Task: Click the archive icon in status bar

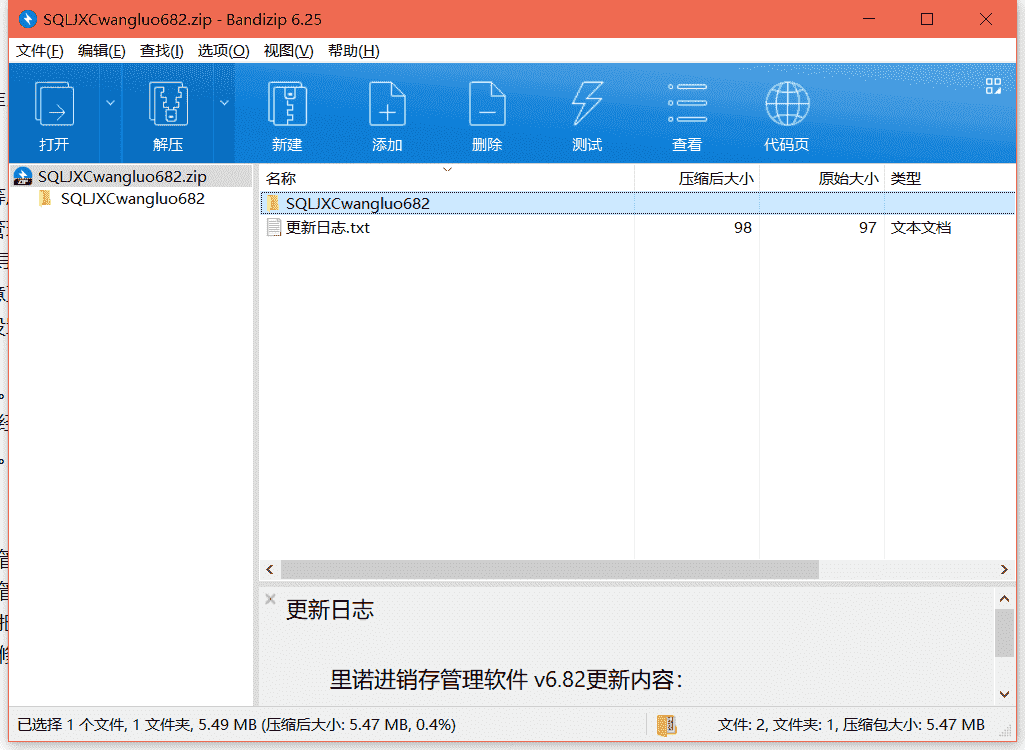Action: point(666,724)
